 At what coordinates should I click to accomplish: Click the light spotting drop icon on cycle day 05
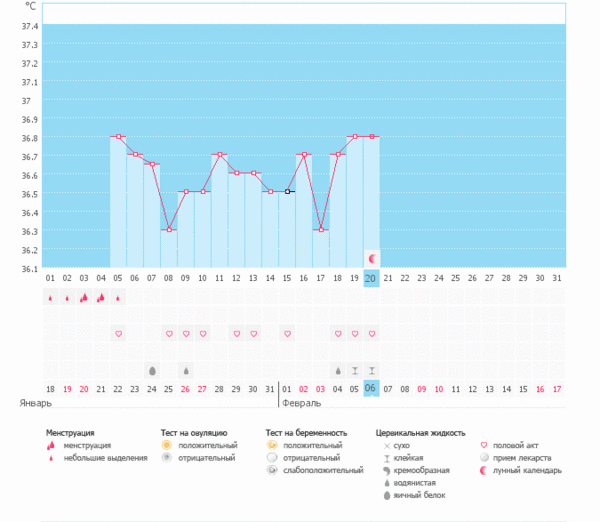click(x=118, y=297)
